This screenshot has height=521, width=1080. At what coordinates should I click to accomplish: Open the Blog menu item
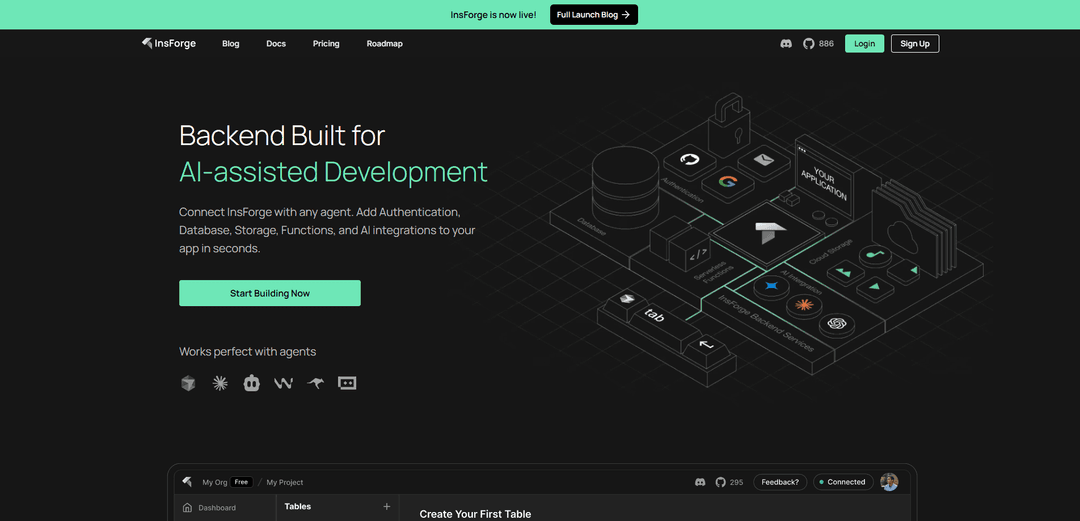[231, 44]
